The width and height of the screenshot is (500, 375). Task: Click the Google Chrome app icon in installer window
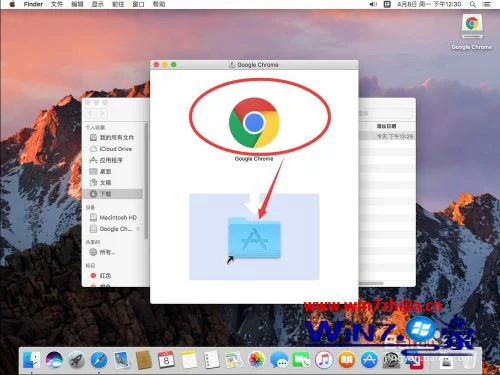click(254, 122)
